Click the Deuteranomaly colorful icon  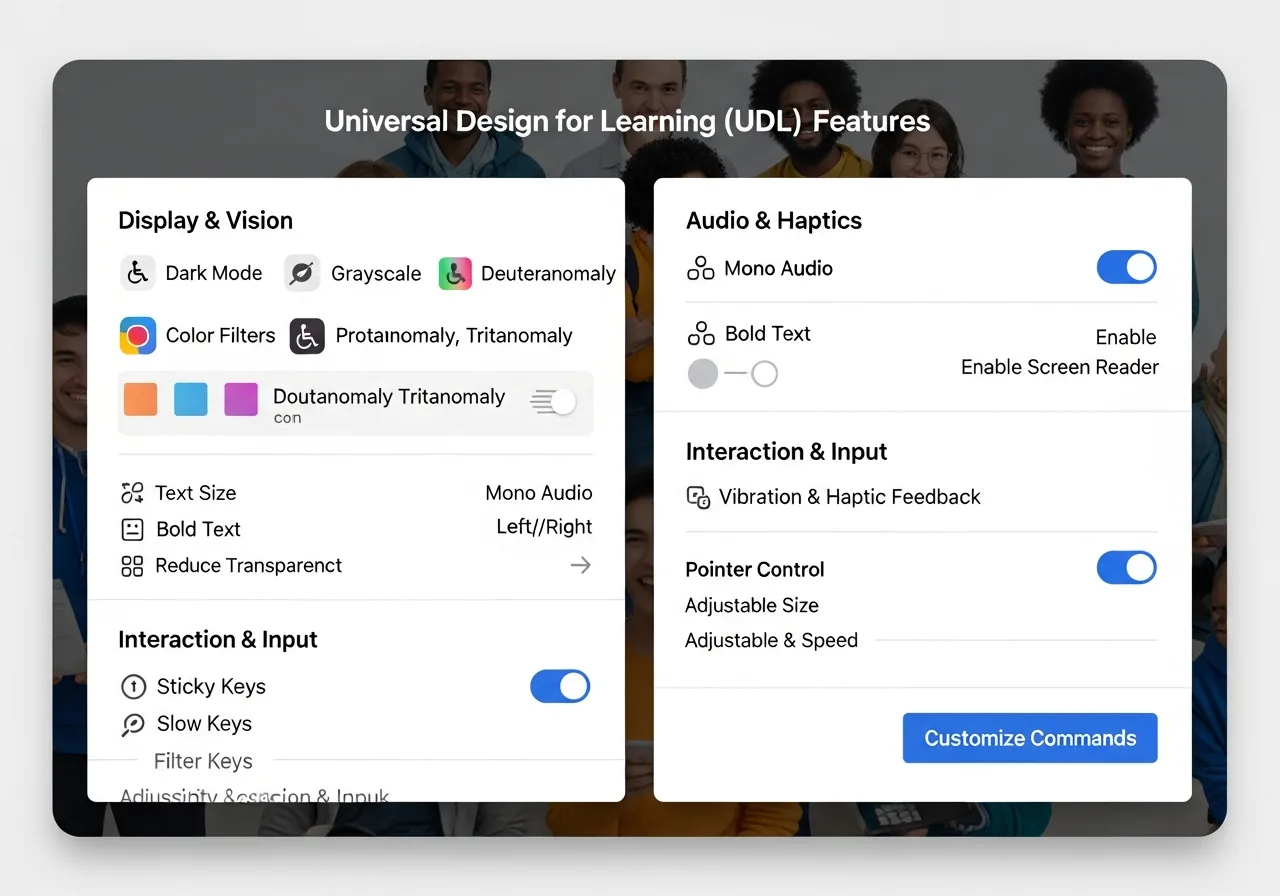click(455, 273)
